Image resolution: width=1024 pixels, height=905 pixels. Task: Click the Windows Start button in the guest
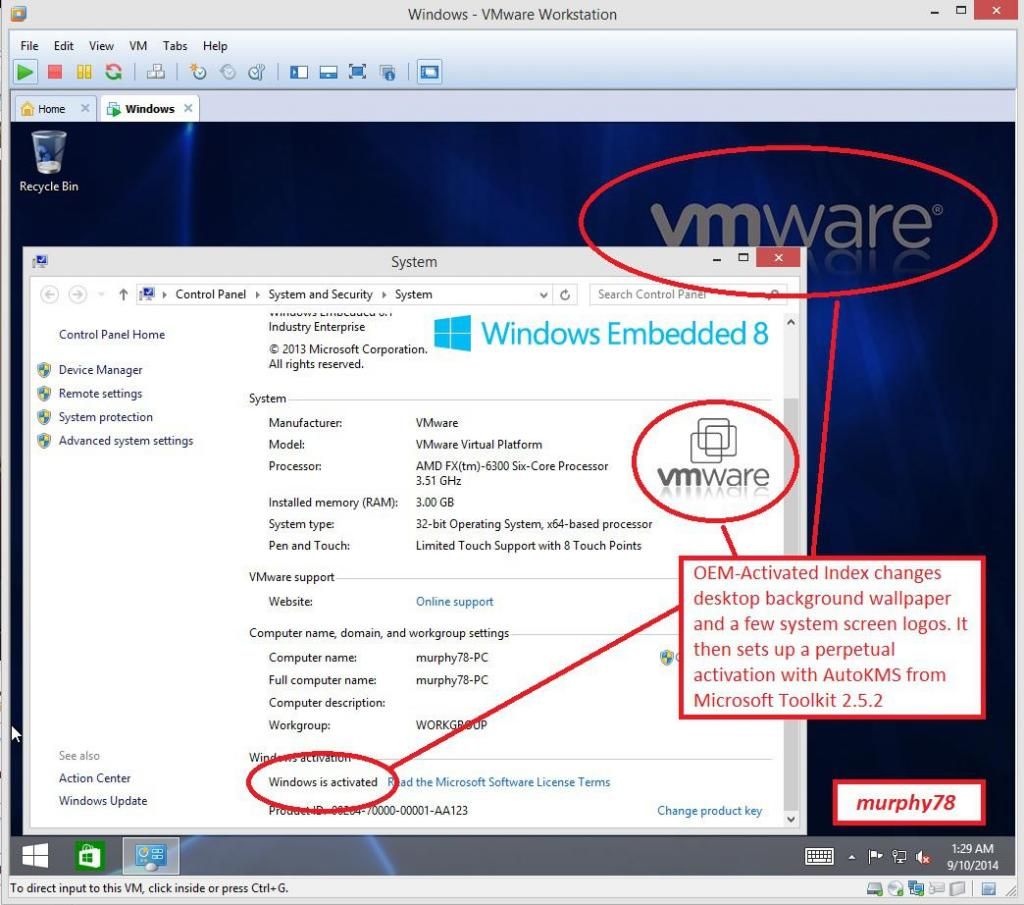tap(35, 855)
